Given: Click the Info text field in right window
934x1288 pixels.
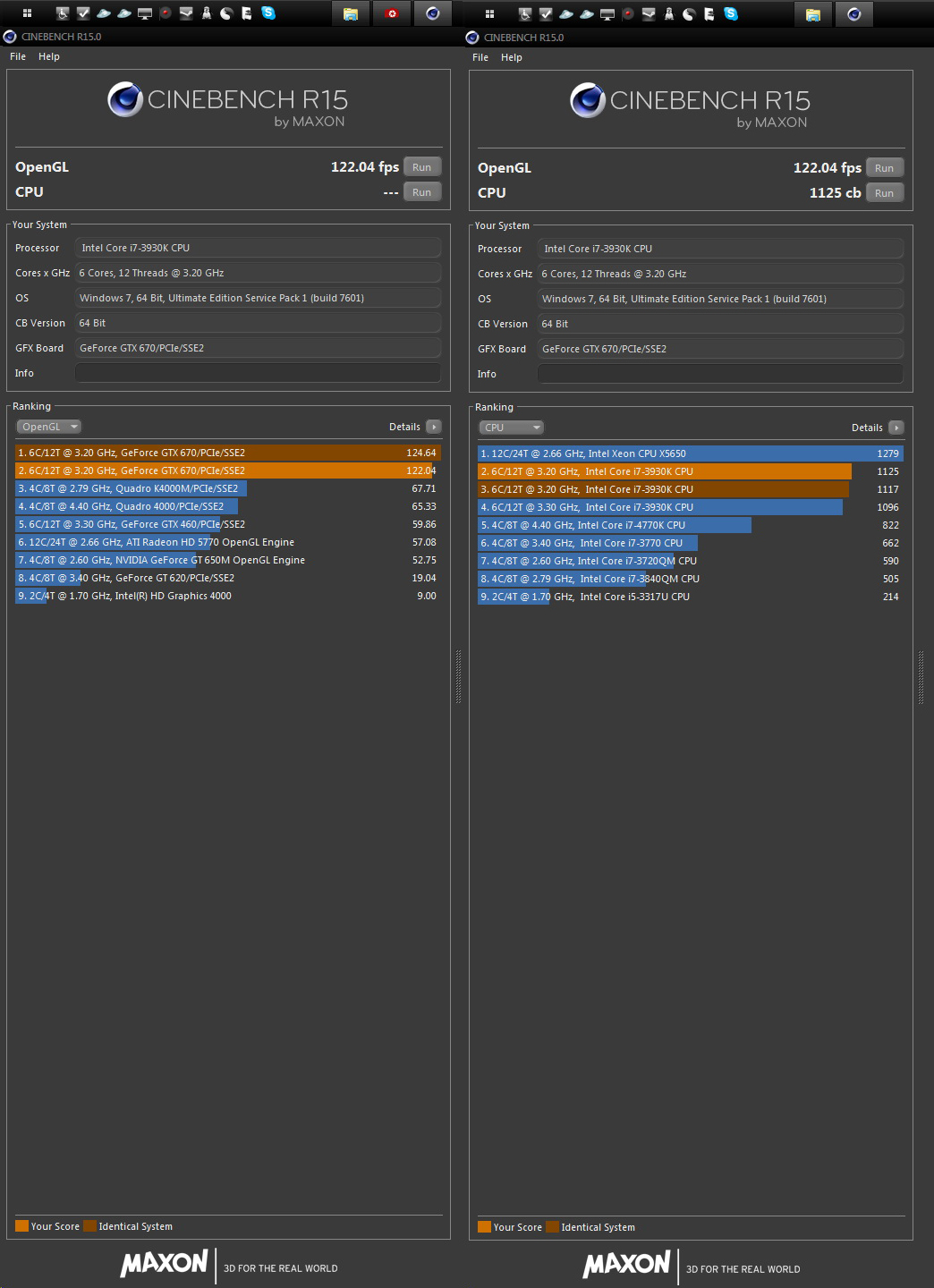Looking at the screenshot, I should coord(720,374).
